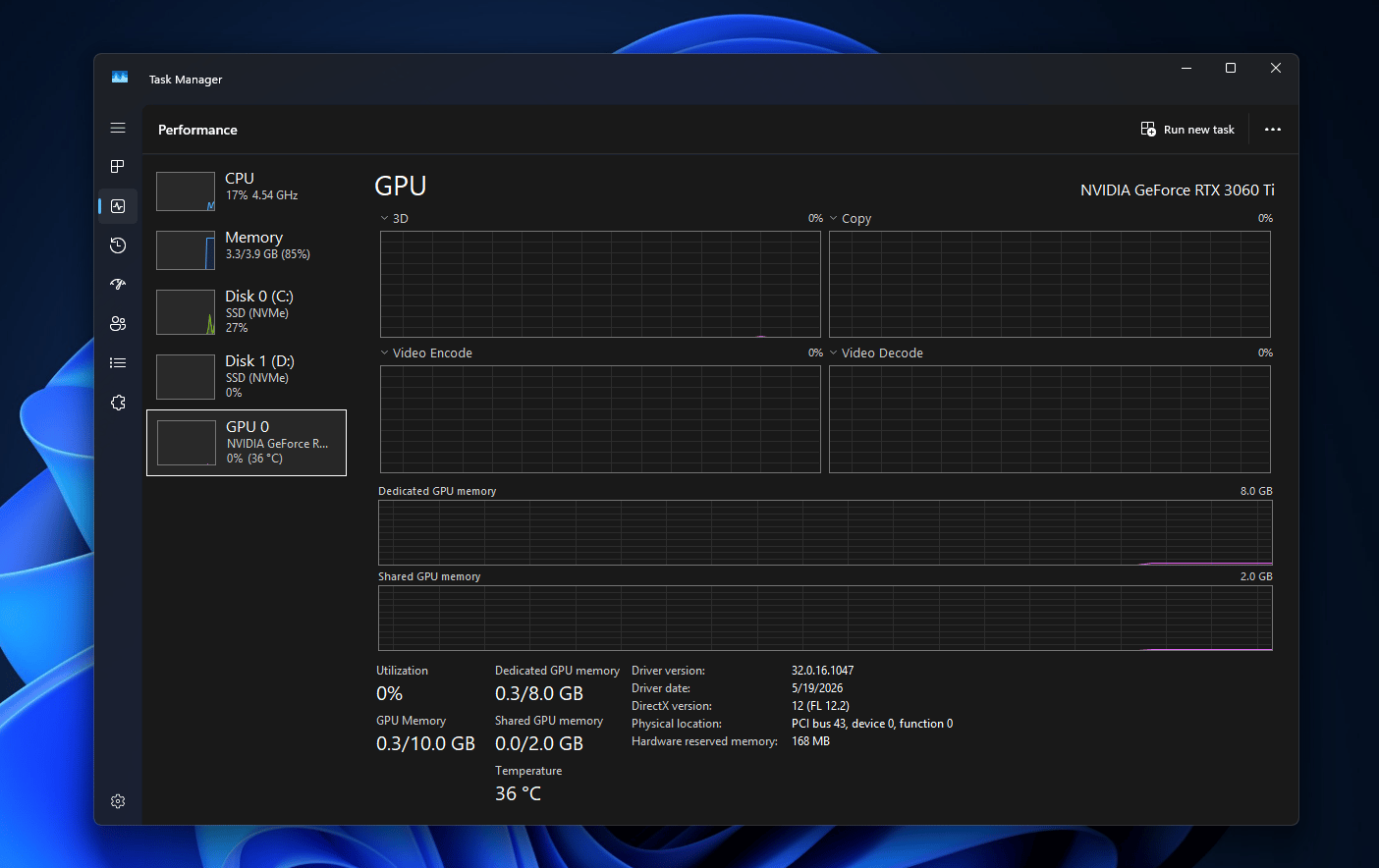Go to the Processes page icon
Image resolution: width=1379 pixels, height=868 pixels.
tap(118, 166)
